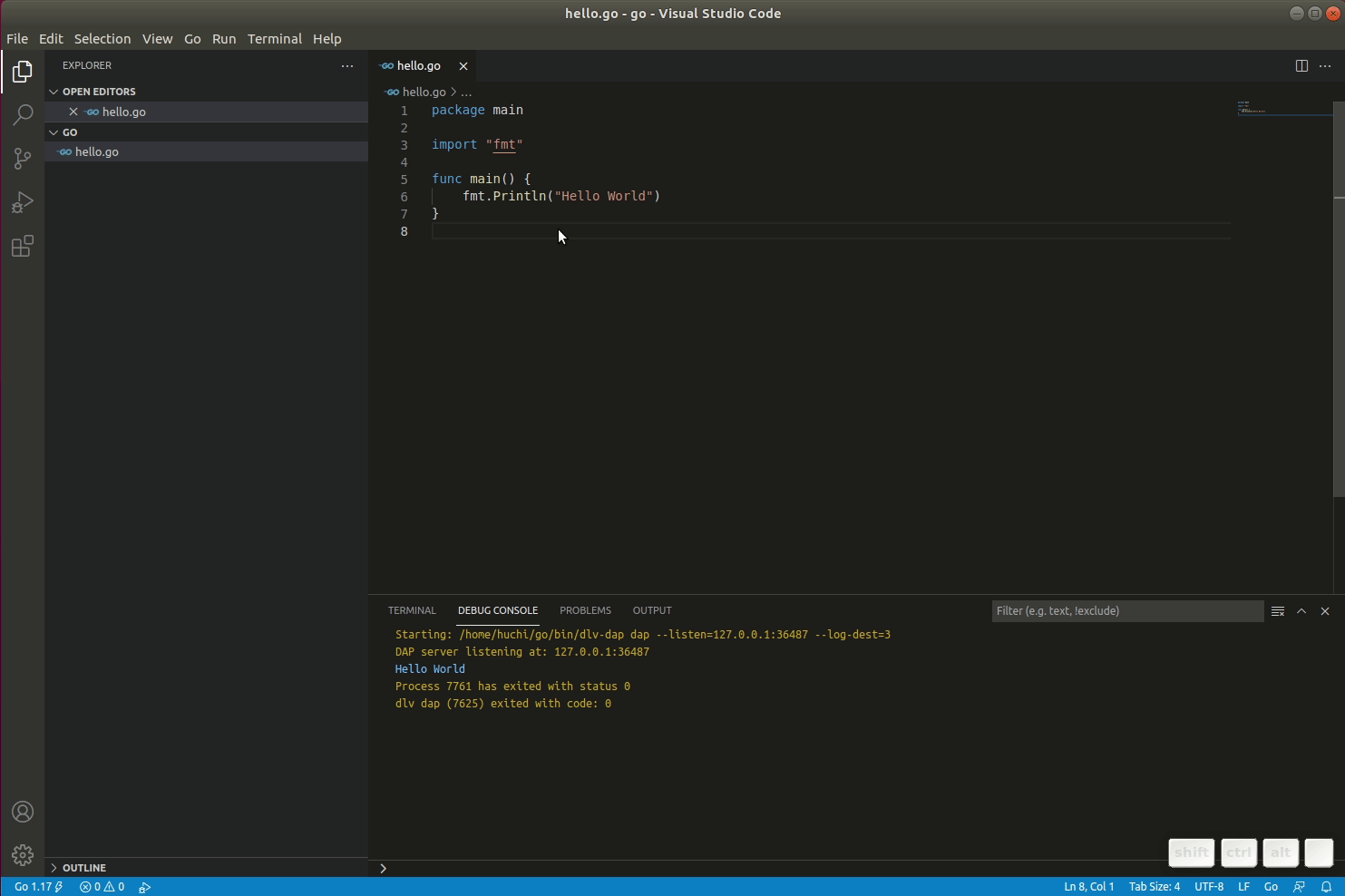Open the Search view in activity bar
Image resolution: width=1345 pixels, height=896 pixels.
pos(23,115)
